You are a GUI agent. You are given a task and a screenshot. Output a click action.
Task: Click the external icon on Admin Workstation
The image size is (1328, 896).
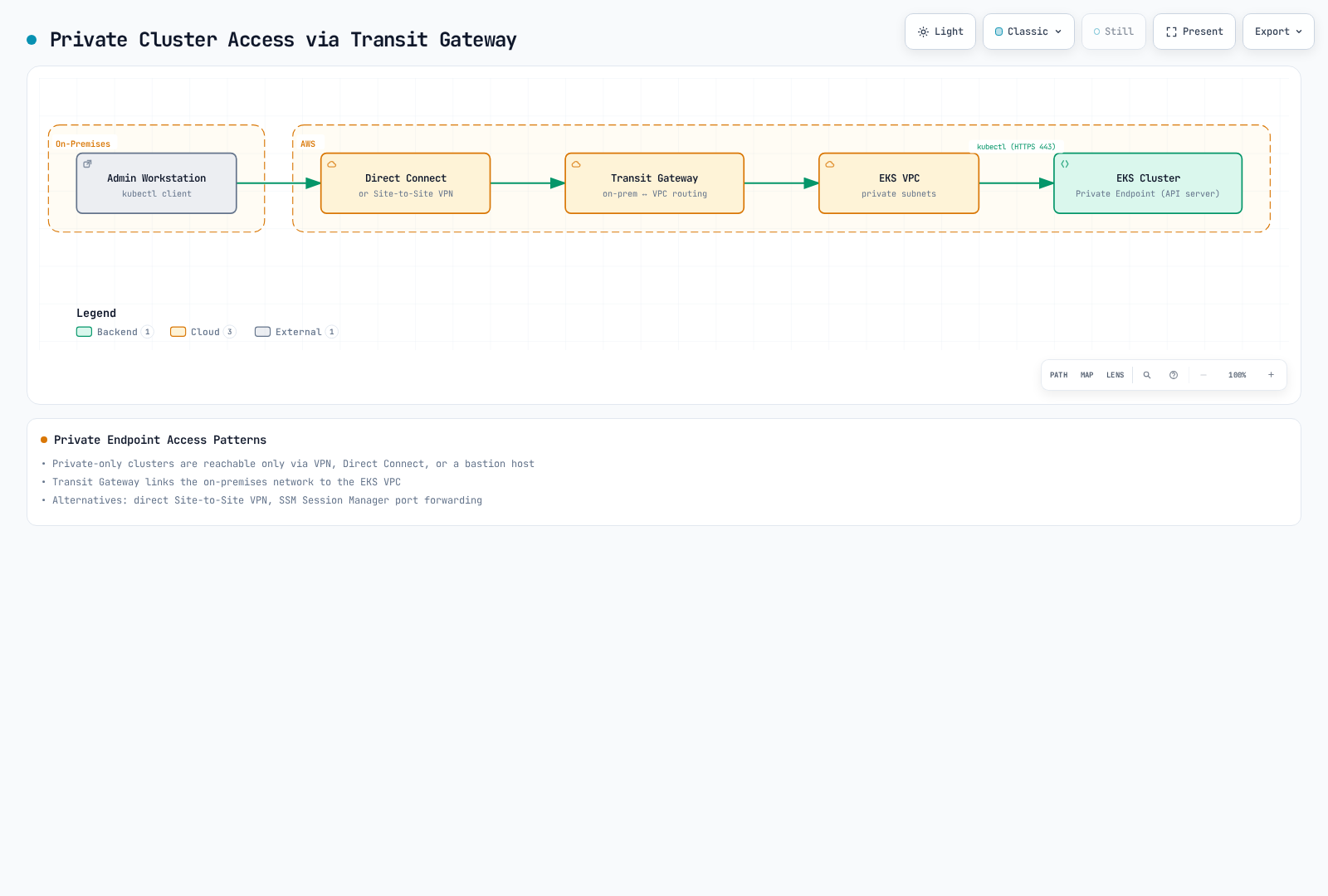pyautogui.click(x=87, y=164)
